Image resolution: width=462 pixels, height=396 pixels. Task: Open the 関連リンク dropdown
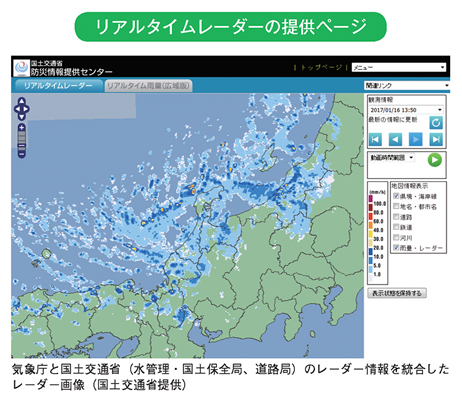click(x=407, y=86)
